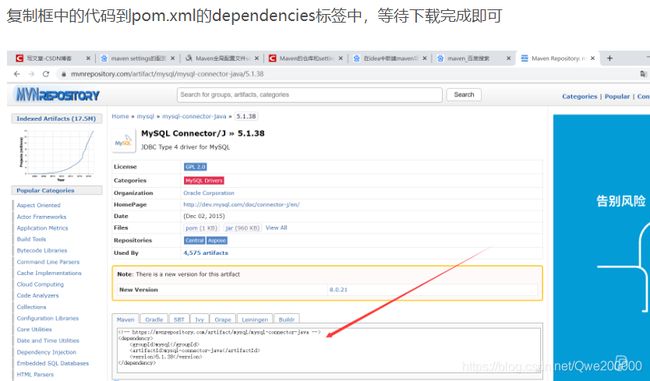This screenshot has width=650, height=381.
Task: Open the Categories header link
Action: [580, 96]
